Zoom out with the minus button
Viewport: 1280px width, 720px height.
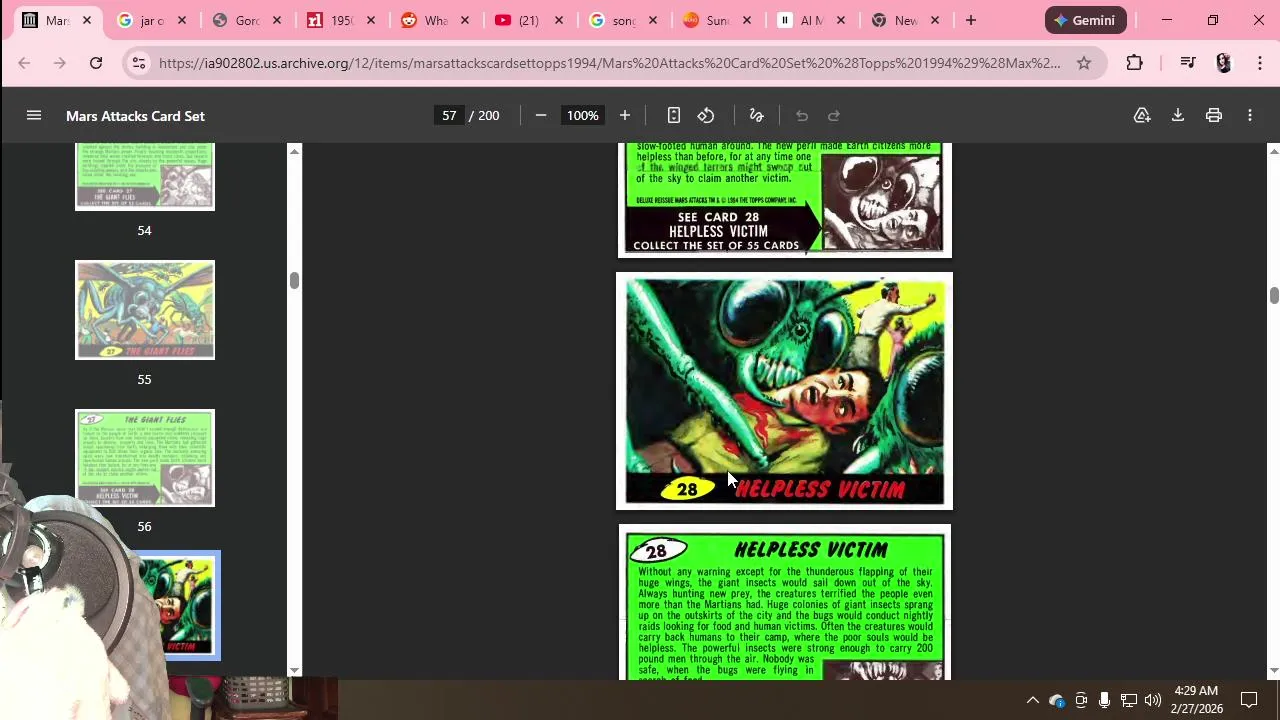[x=541, y=116]
